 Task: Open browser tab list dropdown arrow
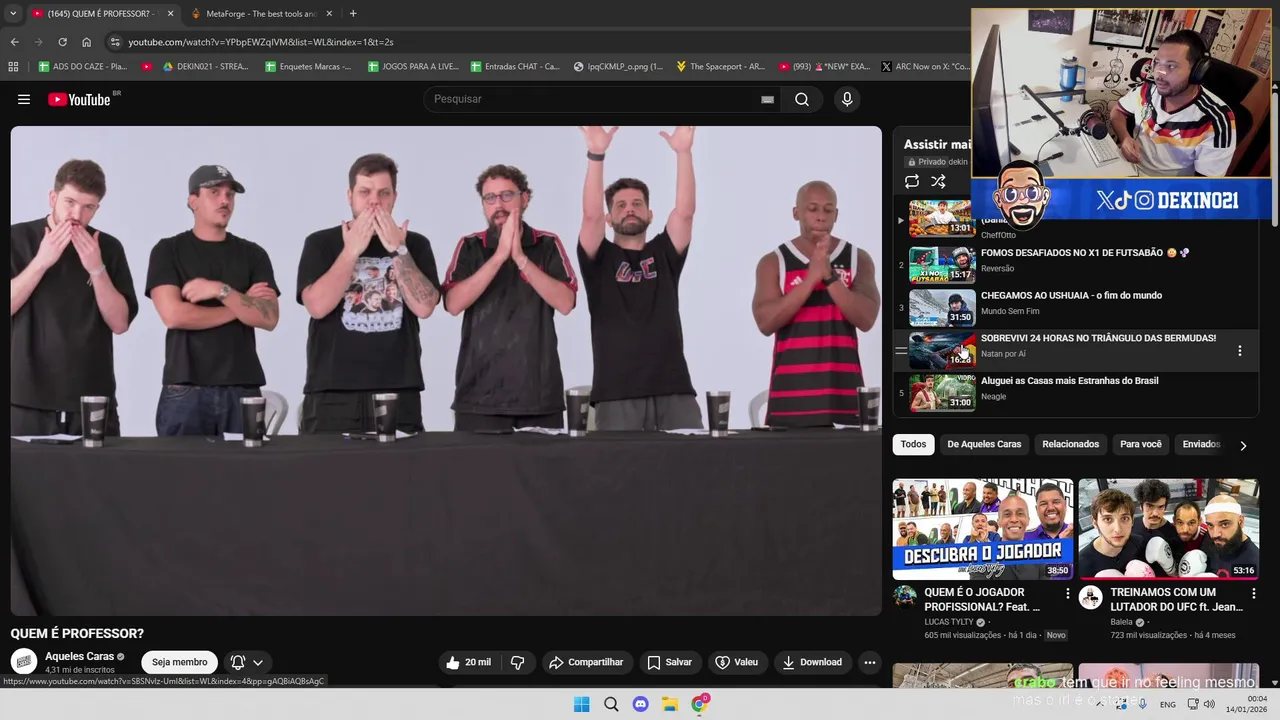[13, 13]
